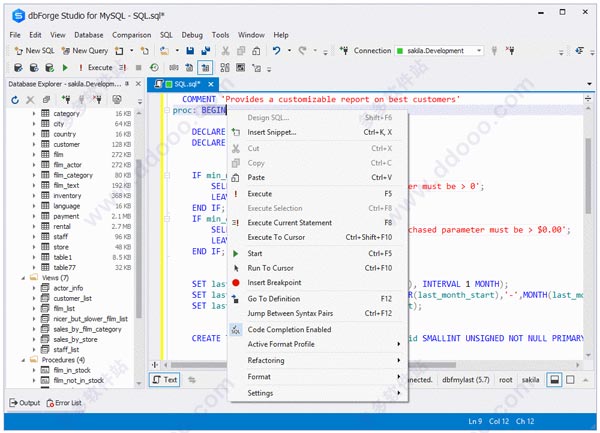Collapse the Views (7) folder

click(23, 278)
